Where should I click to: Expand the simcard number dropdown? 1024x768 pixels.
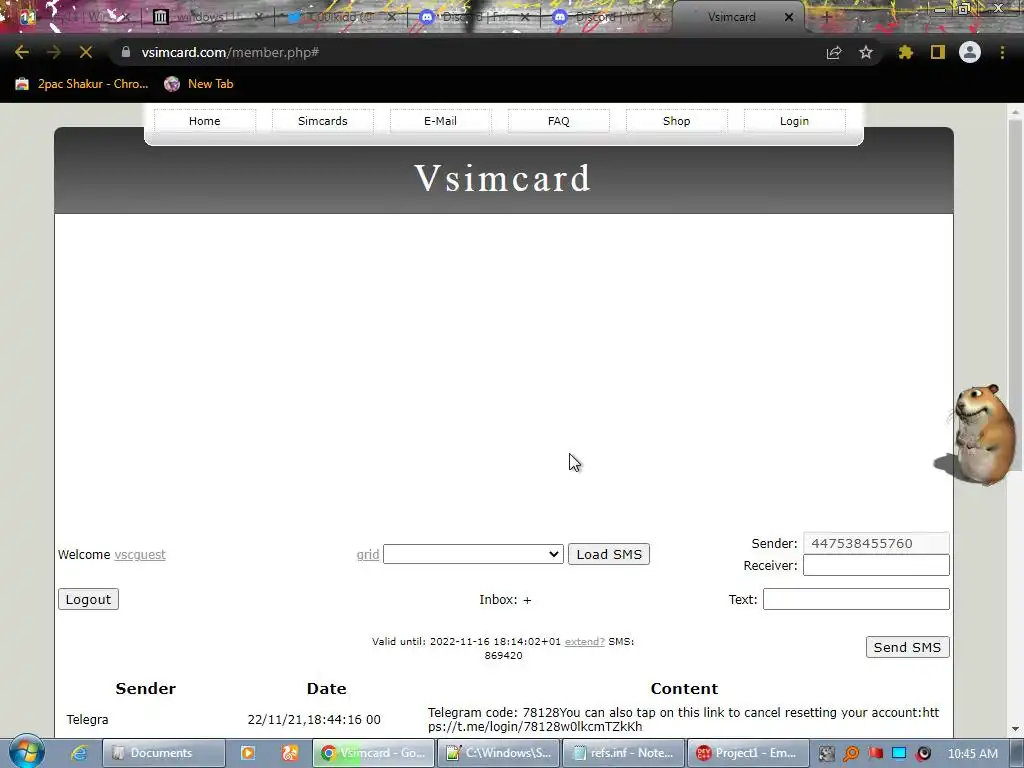[473, 554]
